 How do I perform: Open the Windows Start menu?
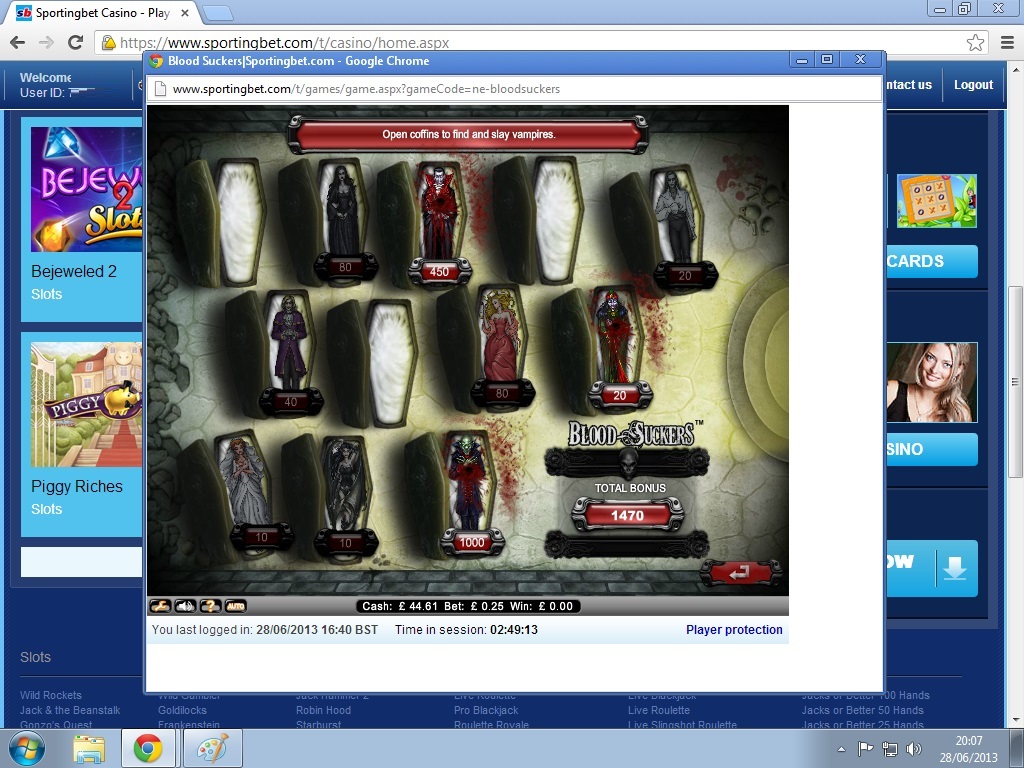pyautogui.click(x=27, y=748)
